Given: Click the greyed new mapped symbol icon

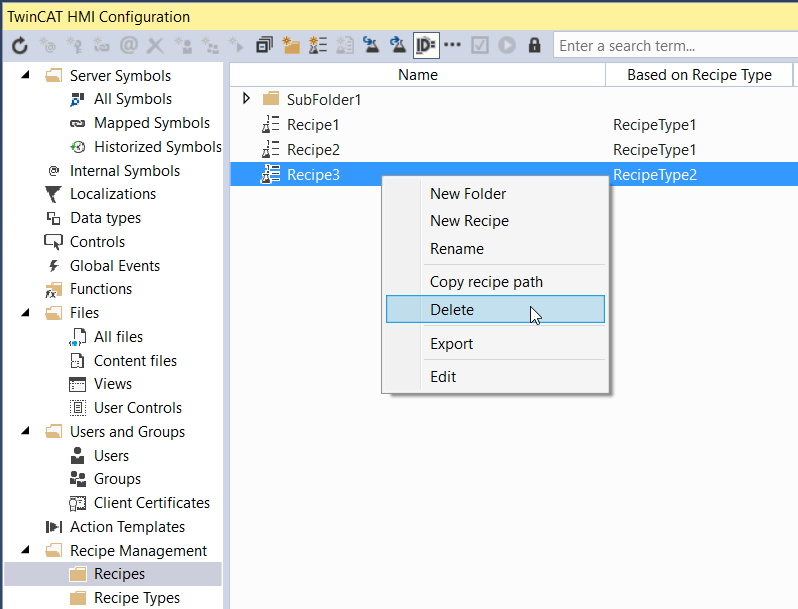Looking at the screenshot, I should tap(101, 46).
